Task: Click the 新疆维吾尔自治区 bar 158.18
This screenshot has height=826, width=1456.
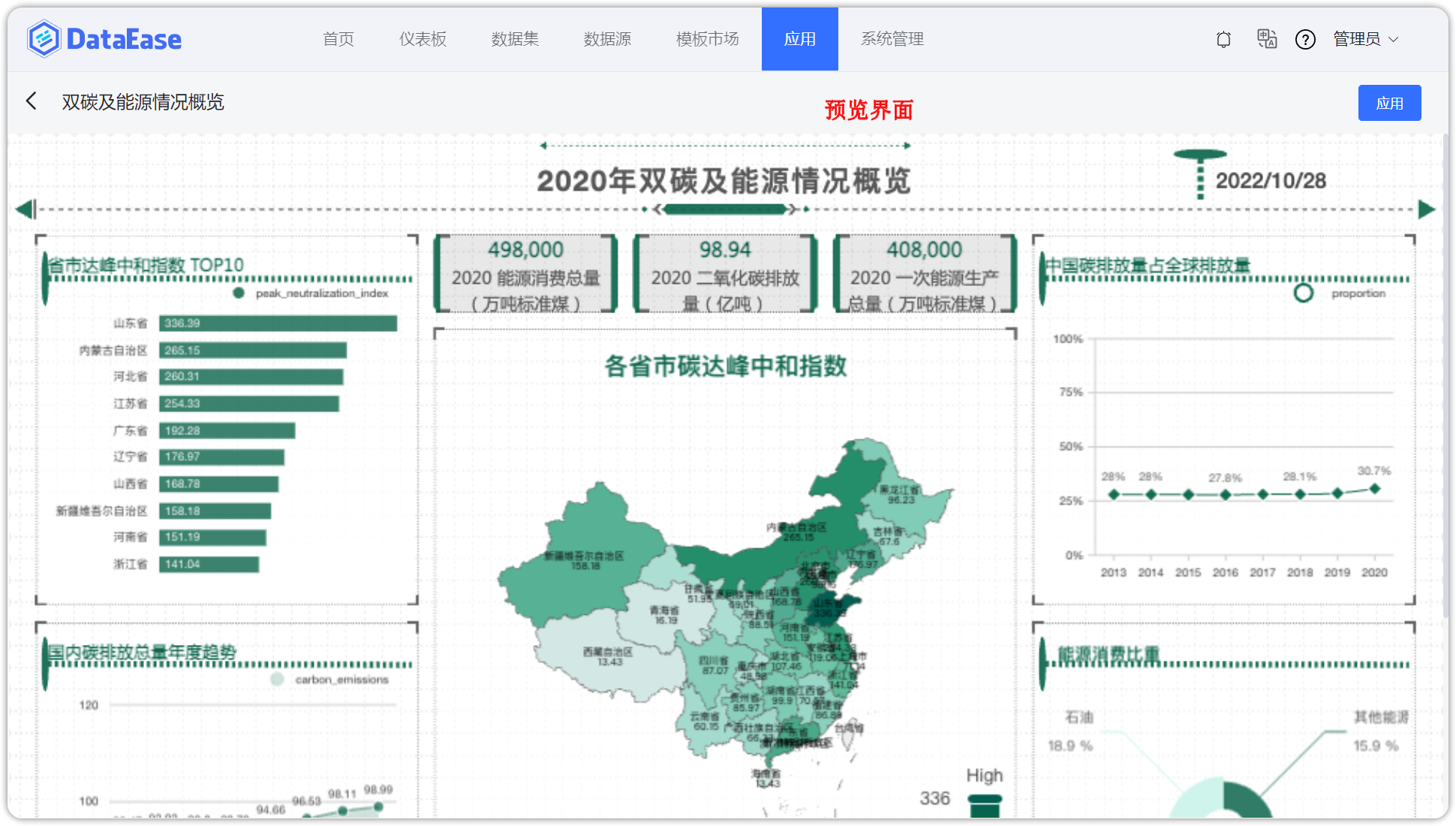Action: pyautogui.click(x=215, y=511)
